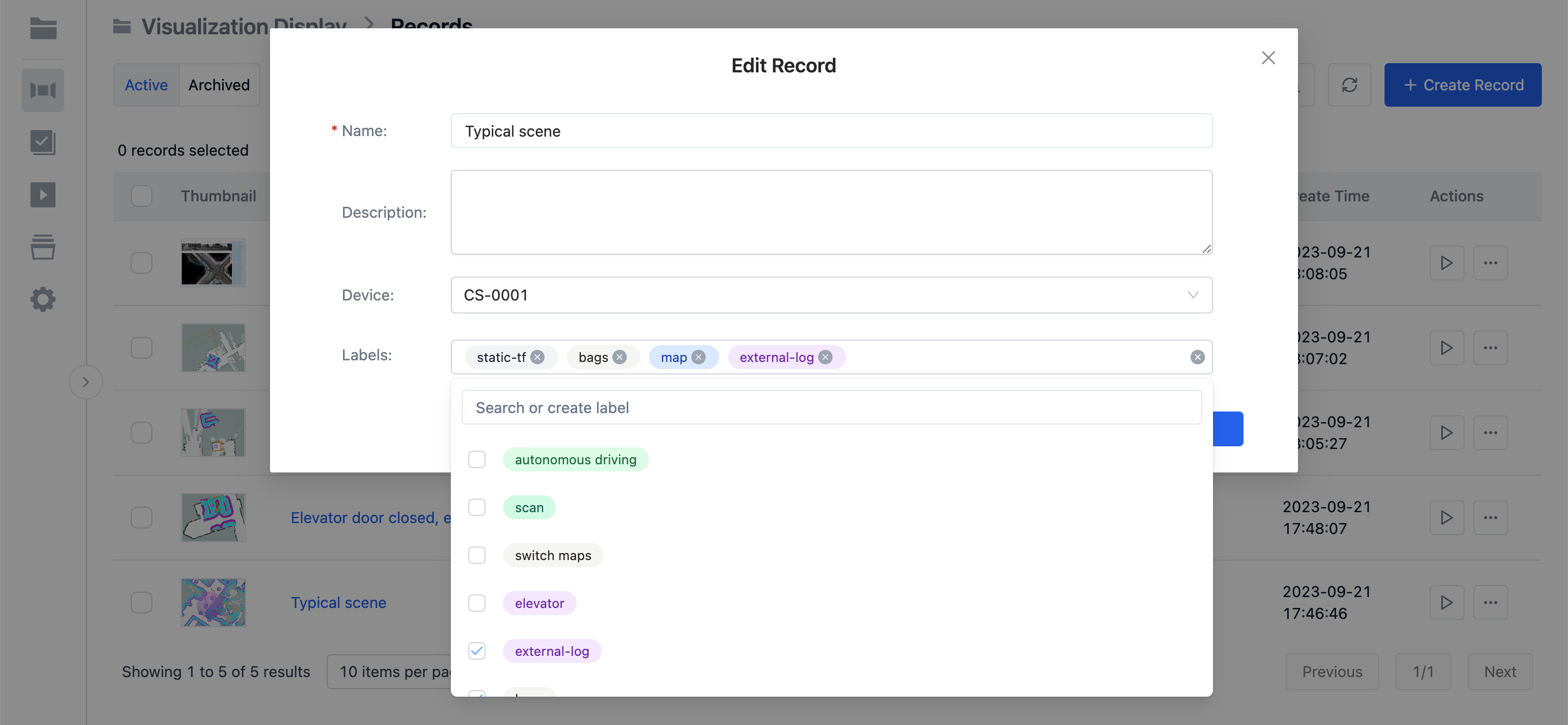Switch to the Active tab

click(146, 85)
